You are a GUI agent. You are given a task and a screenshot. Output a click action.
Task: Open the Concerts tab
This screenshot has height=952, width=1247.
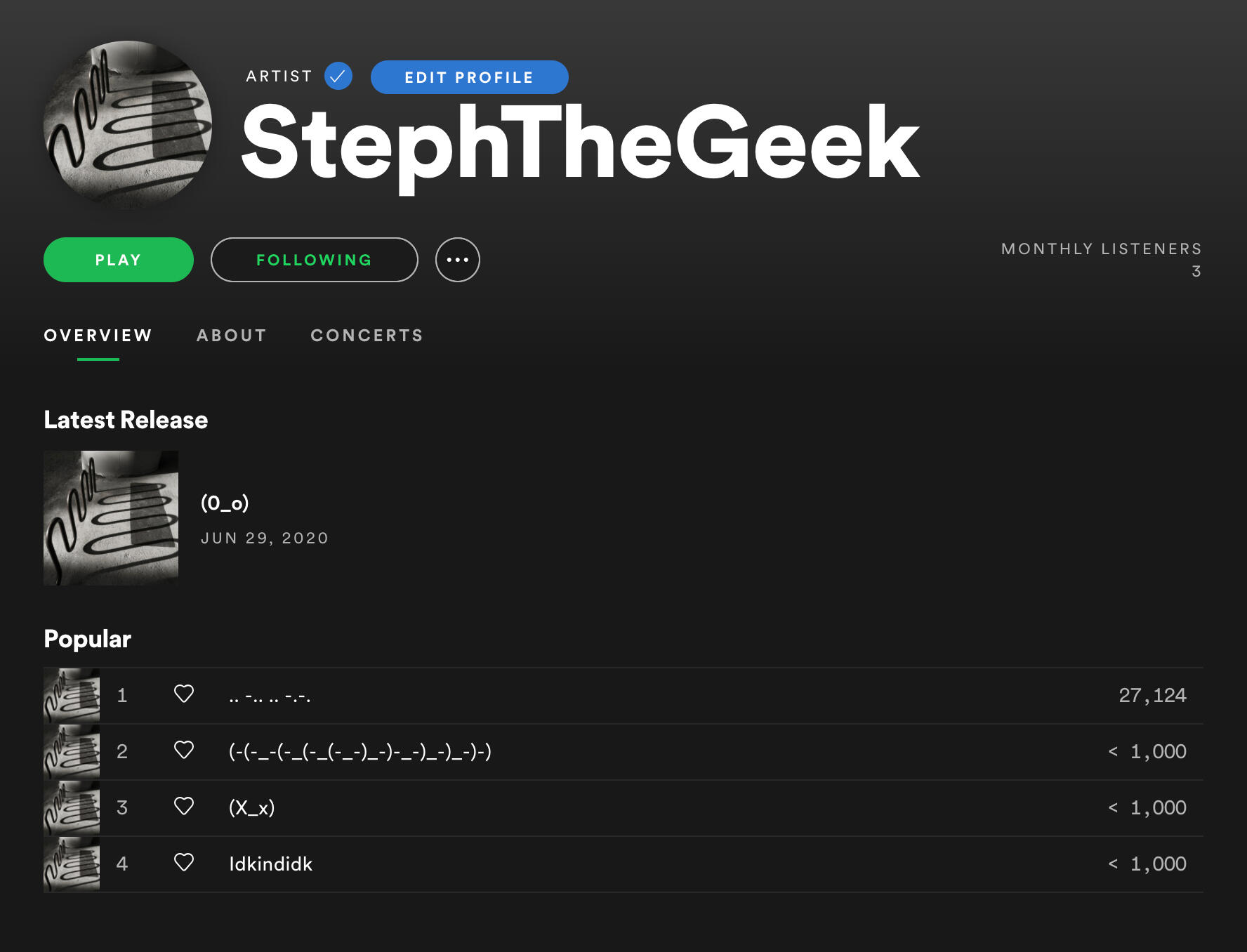pos(367,336)
